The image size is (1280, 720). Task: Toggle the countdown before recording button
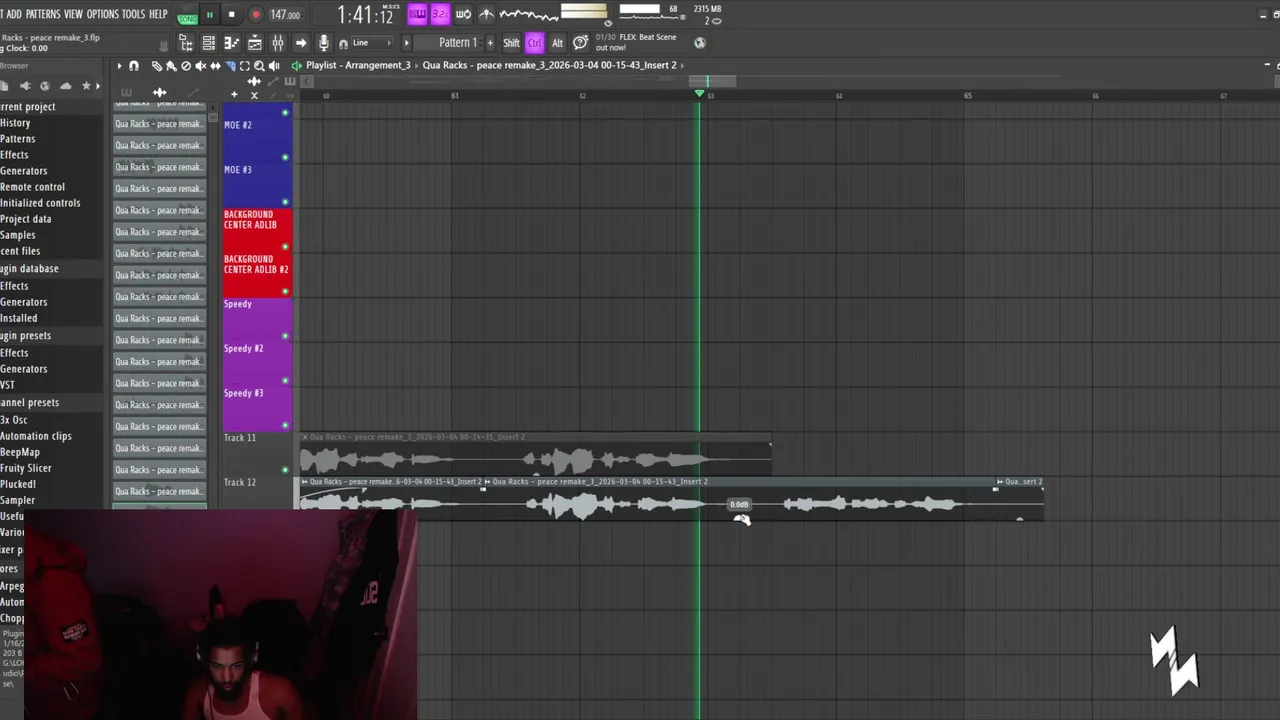coord(440,14)
